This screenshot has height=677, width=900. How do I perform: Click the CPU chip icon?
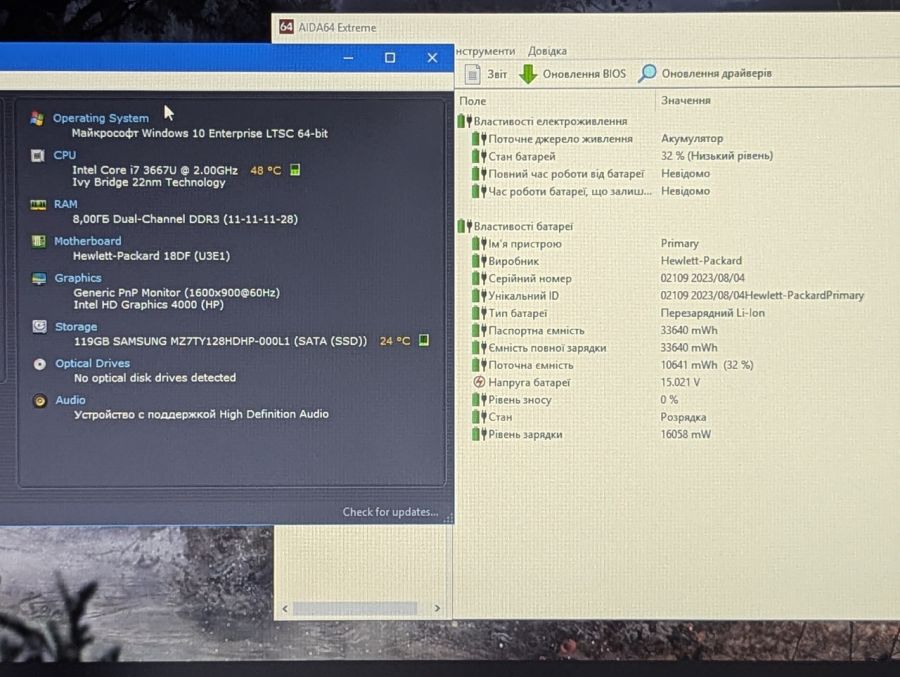(x=38, y=156)
